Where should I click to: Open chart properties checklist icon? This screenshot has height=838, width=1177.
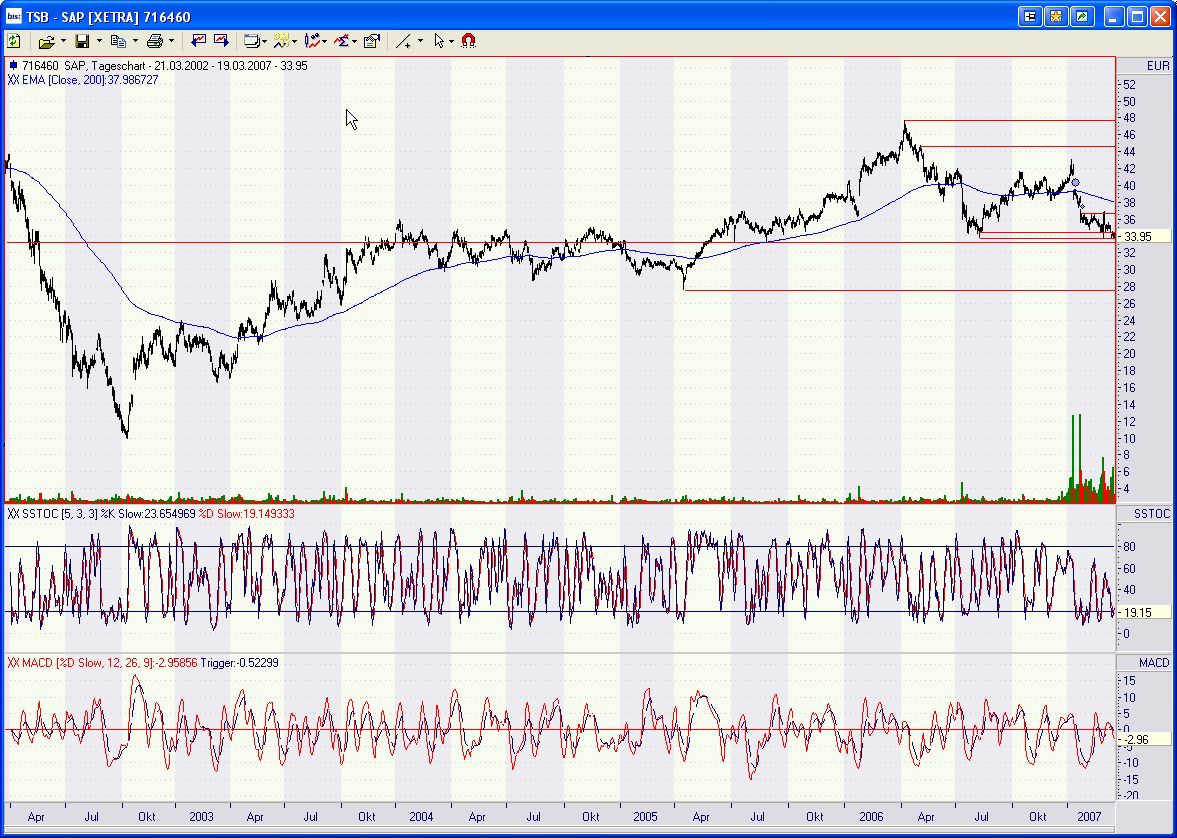click(x=371, y=41)
